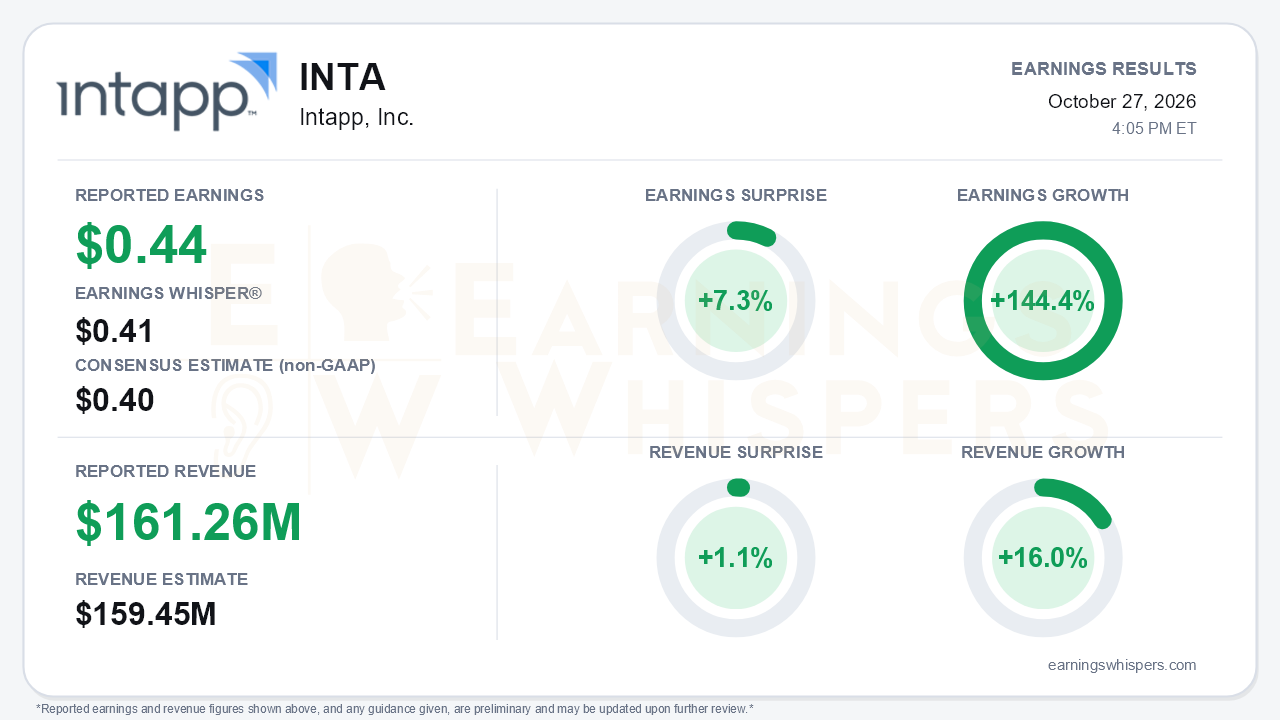Click the CONSENSUS ESTIMATE (non-GAAP) label
Image resolution: width=1280 pixels, height=720 pixels.
225,365
